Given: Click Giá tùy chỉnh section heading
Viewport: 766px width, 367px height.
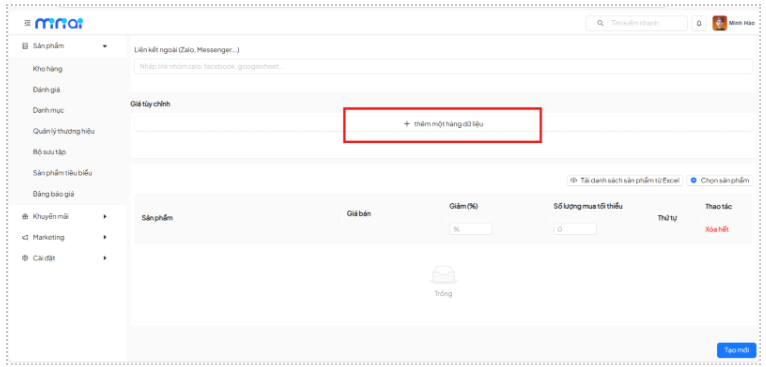Looking at the screenshot, I should click(150, 104).
